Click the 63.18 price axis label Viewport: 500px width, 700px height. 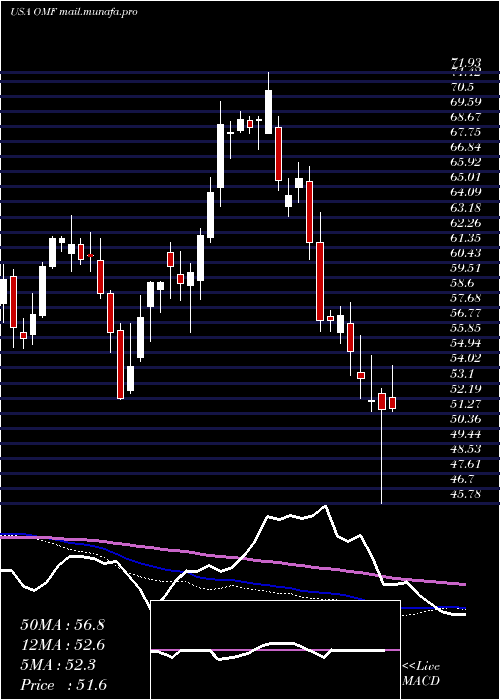tap(467, 208)
